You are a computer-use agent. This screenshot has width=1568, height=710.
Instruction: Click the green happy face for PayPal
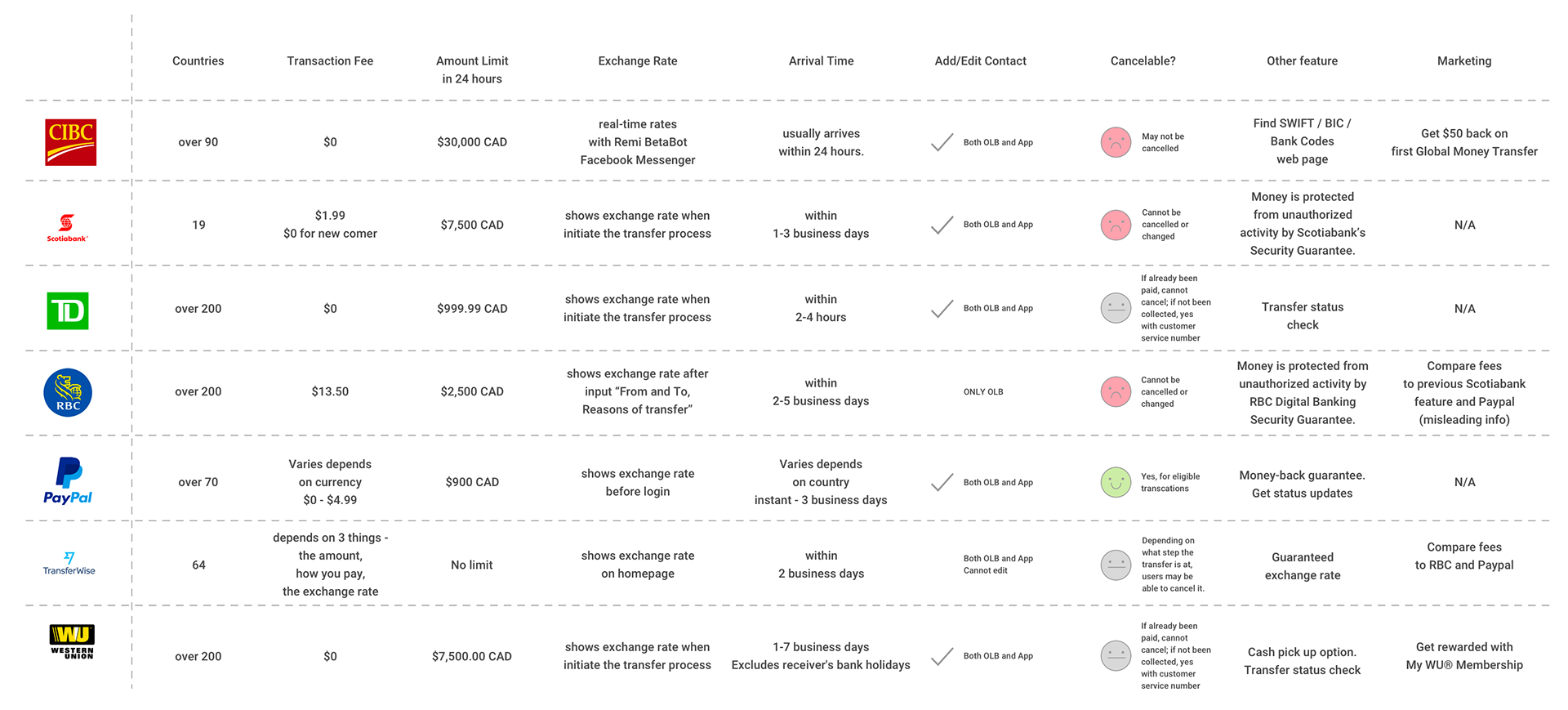[x=1116, y=483]
